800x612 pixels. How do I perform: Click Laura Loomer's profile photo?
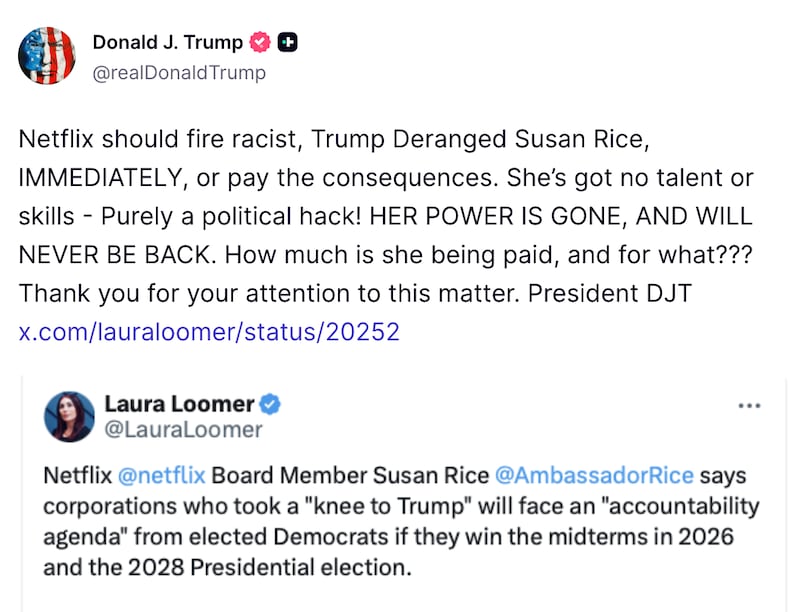click(x=69, y=416)
